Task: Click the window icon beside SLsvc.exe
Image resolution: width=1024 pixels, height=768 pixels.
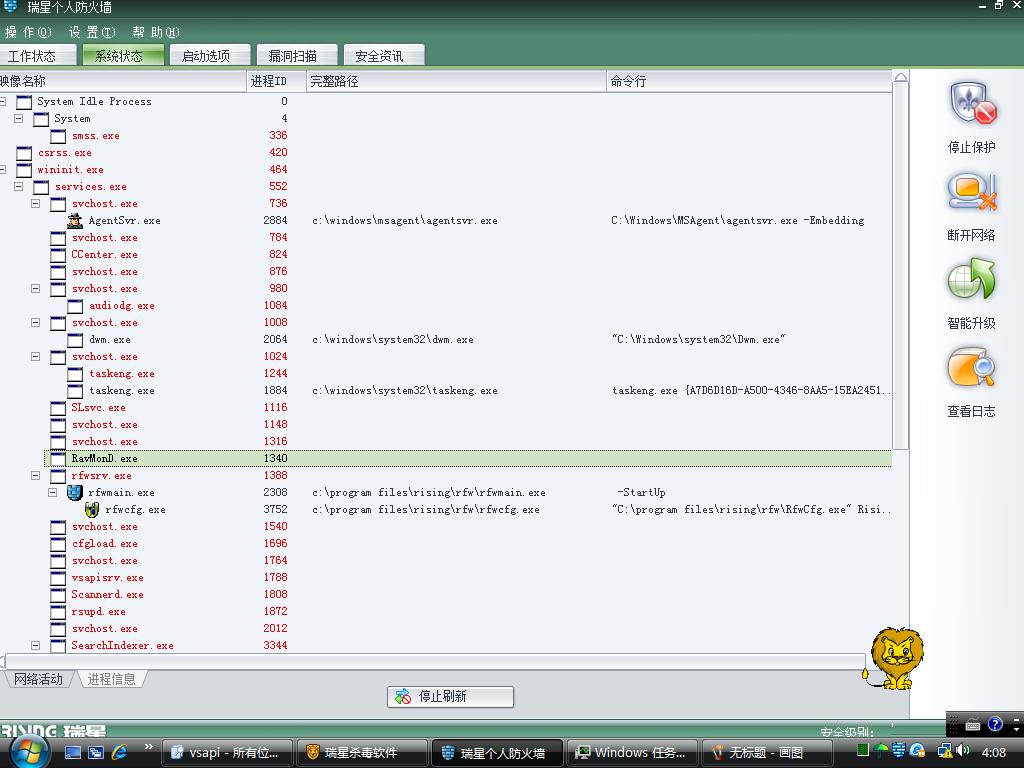Action: click(58, 408)
